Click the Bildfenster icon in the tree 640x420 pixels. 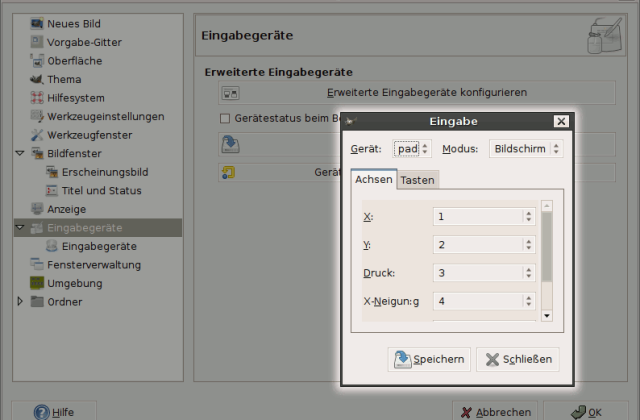point(37,153)
